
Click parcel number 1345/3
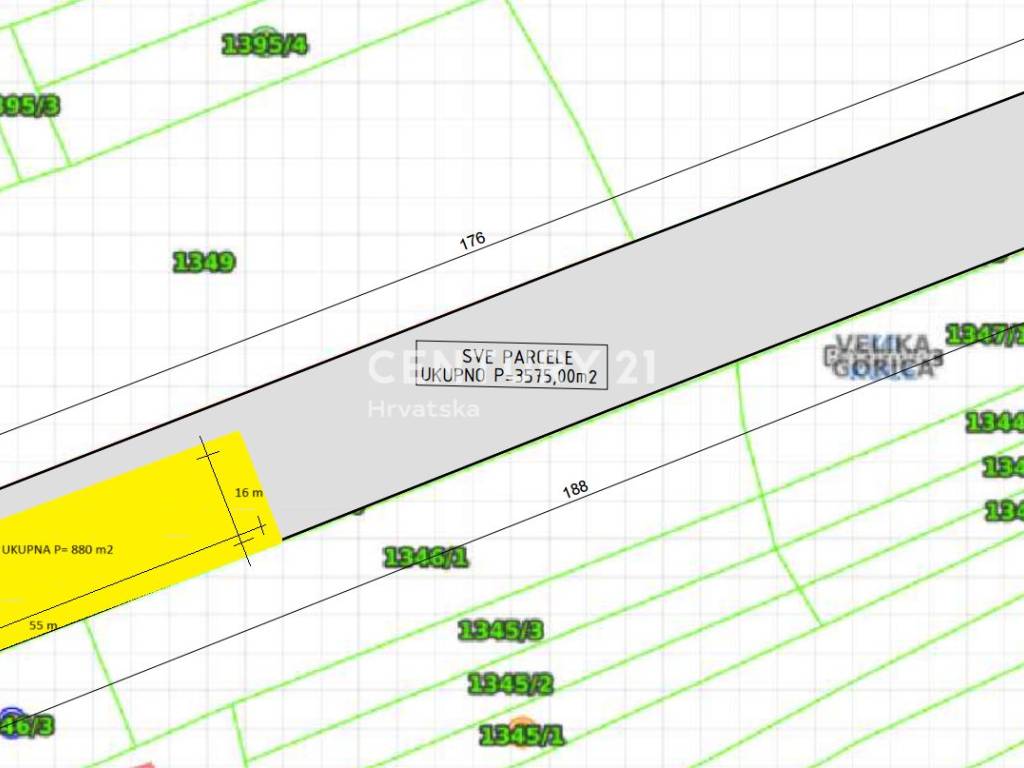click(x=500, y=630)
